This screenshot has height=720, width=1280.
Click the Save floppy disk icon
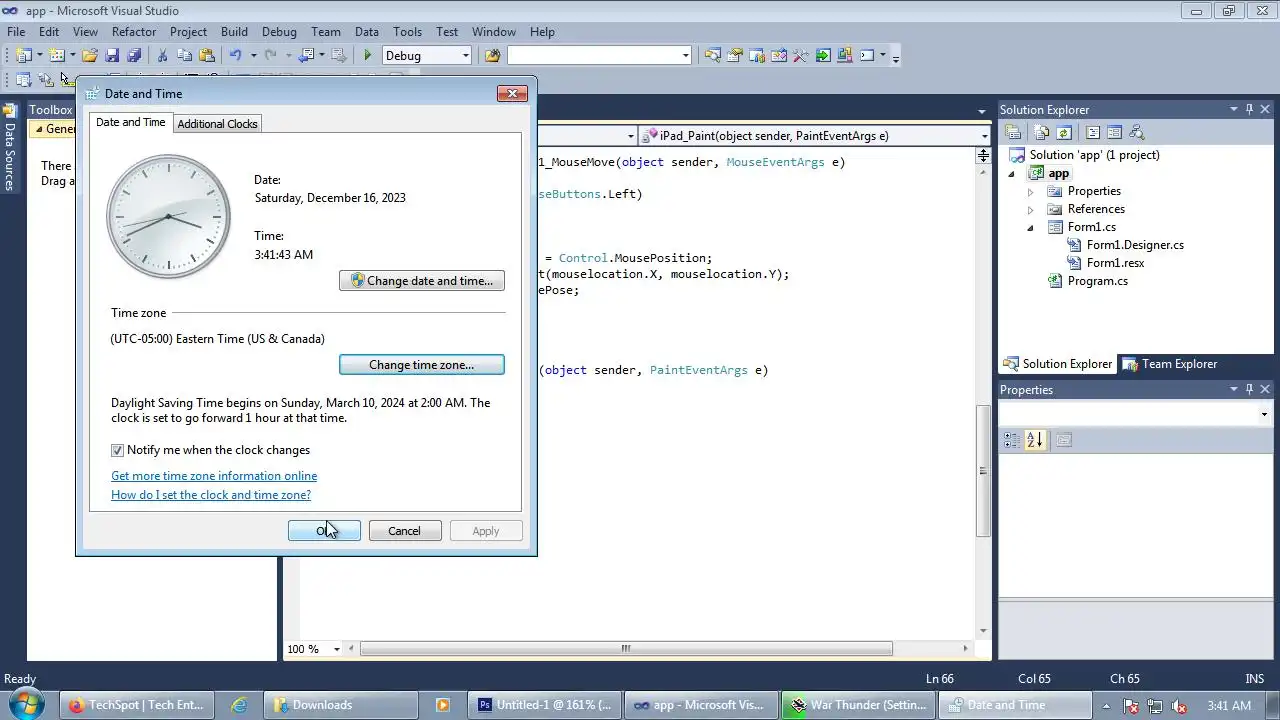click(112, 56)
